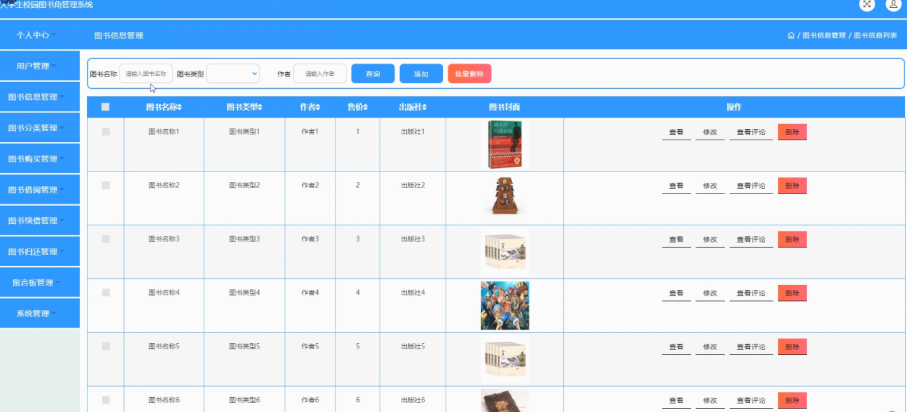This screenshot has width=907, height=412.
Task: Click 修改 for 图书名称6
Action: [x=710, y=400]
